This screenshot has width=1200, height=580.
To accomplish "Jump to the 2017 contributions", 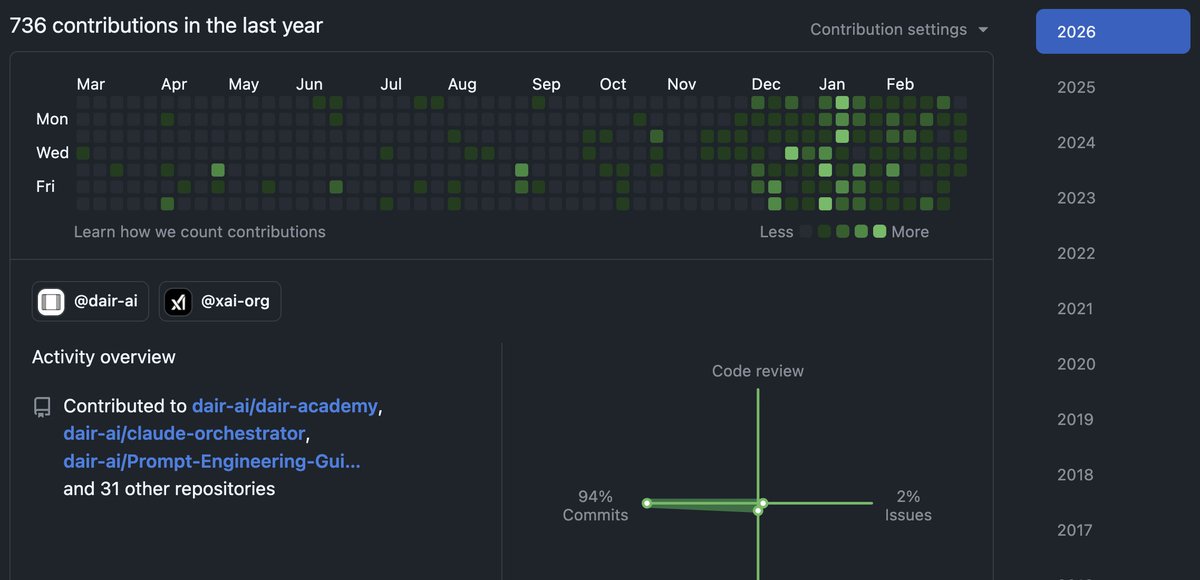I will tap(1076, 531).
